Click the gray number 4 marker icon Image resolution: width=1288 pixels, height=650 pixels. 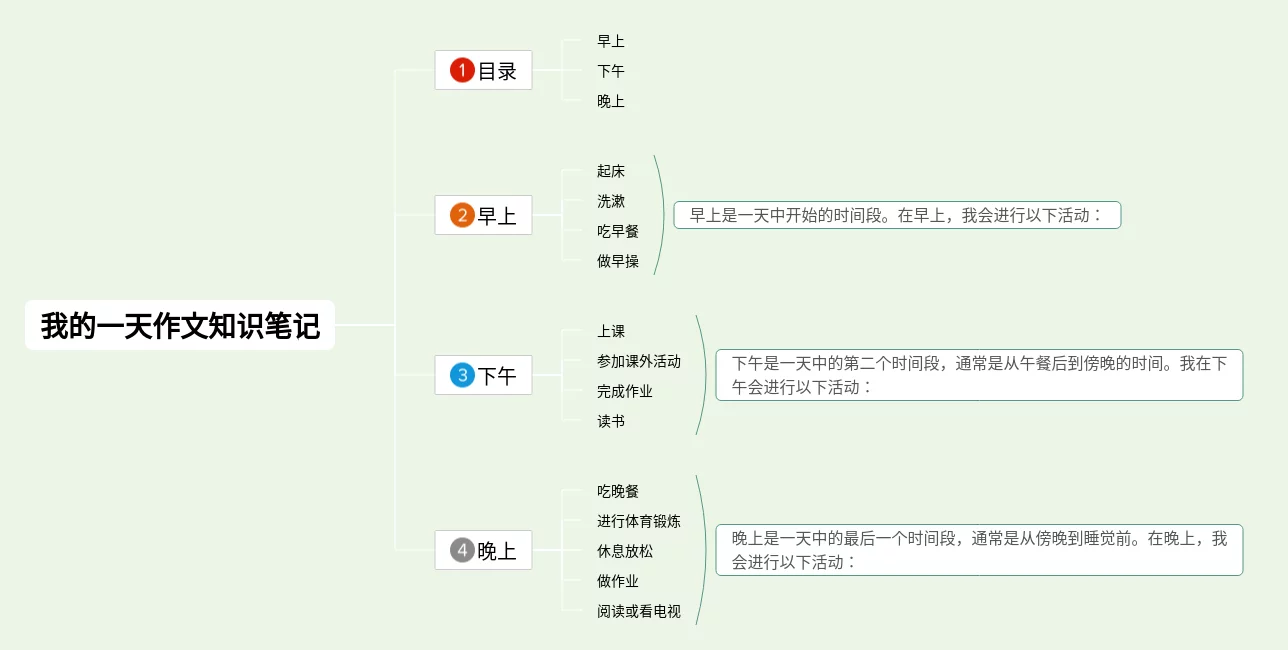[462, 550]
